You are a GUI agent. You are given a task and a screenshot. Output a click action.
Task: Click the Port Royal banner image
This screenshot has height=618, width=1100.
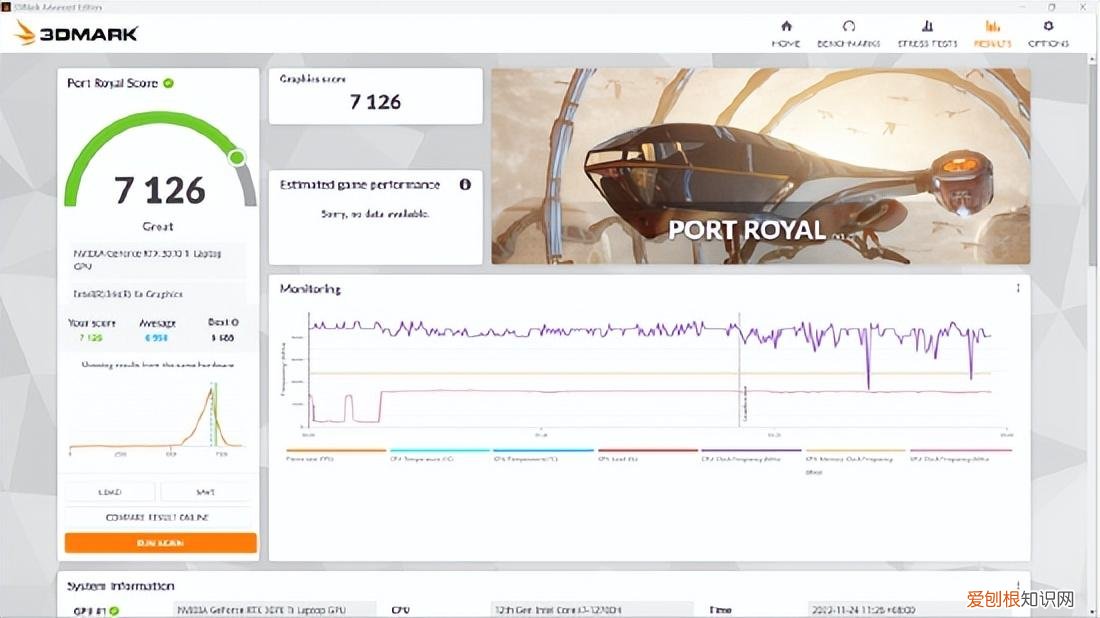(x=760, y=166)
